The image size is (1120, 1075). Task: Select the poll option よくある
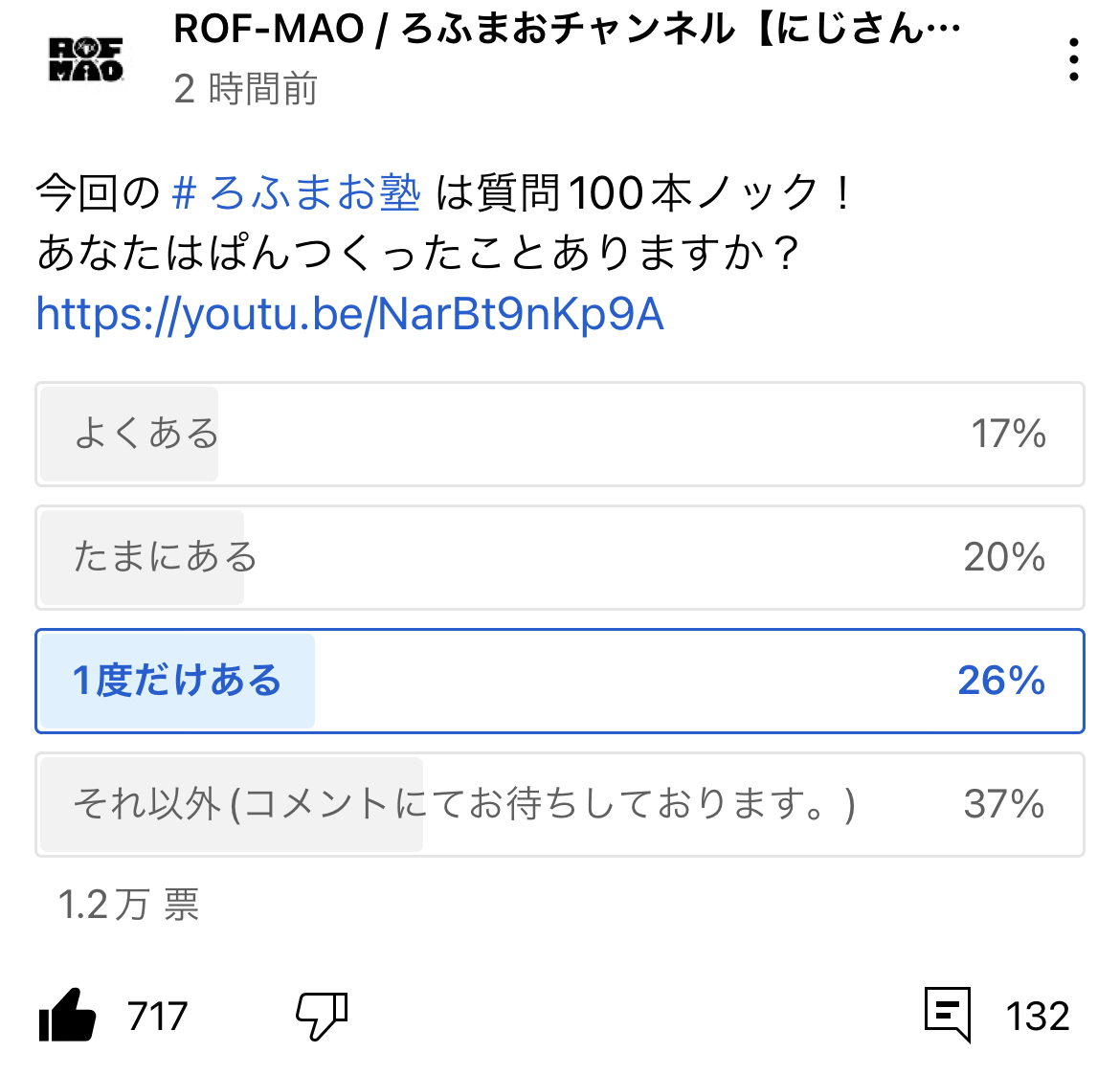(x=560, y=435)
